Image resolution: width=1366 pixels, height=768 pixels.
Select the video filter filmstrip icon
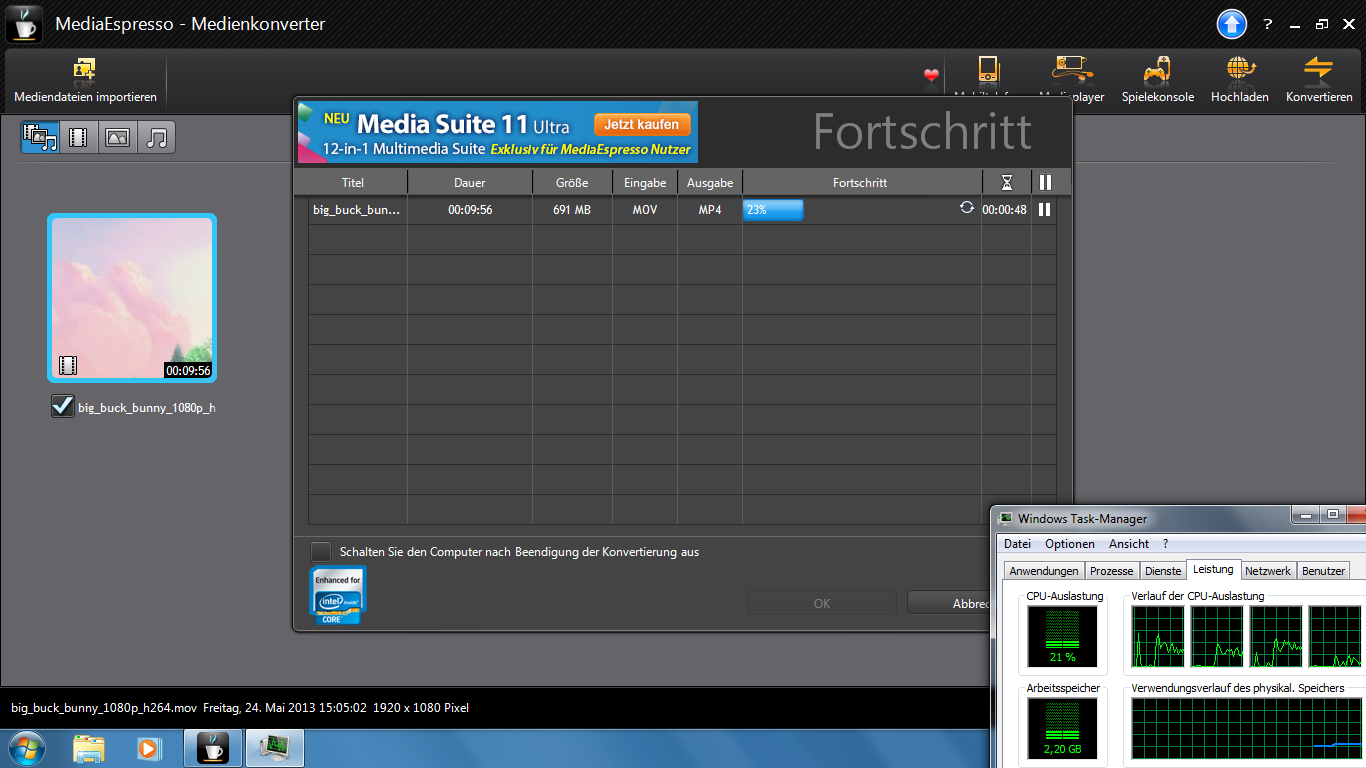[78, 137]
